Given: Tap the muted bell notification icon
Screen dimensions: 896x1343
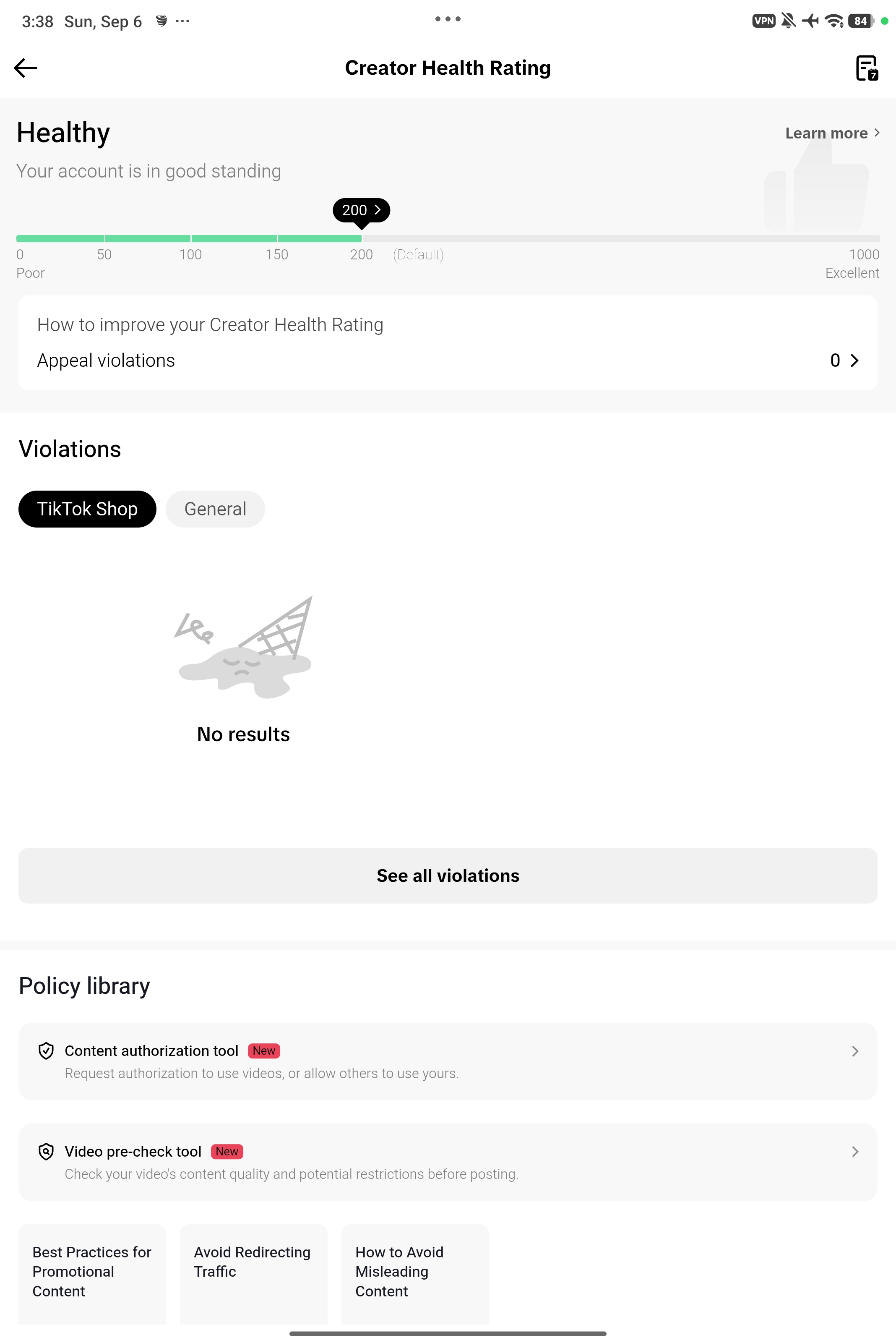Looking at the screenshot, I should pos(788,21).
